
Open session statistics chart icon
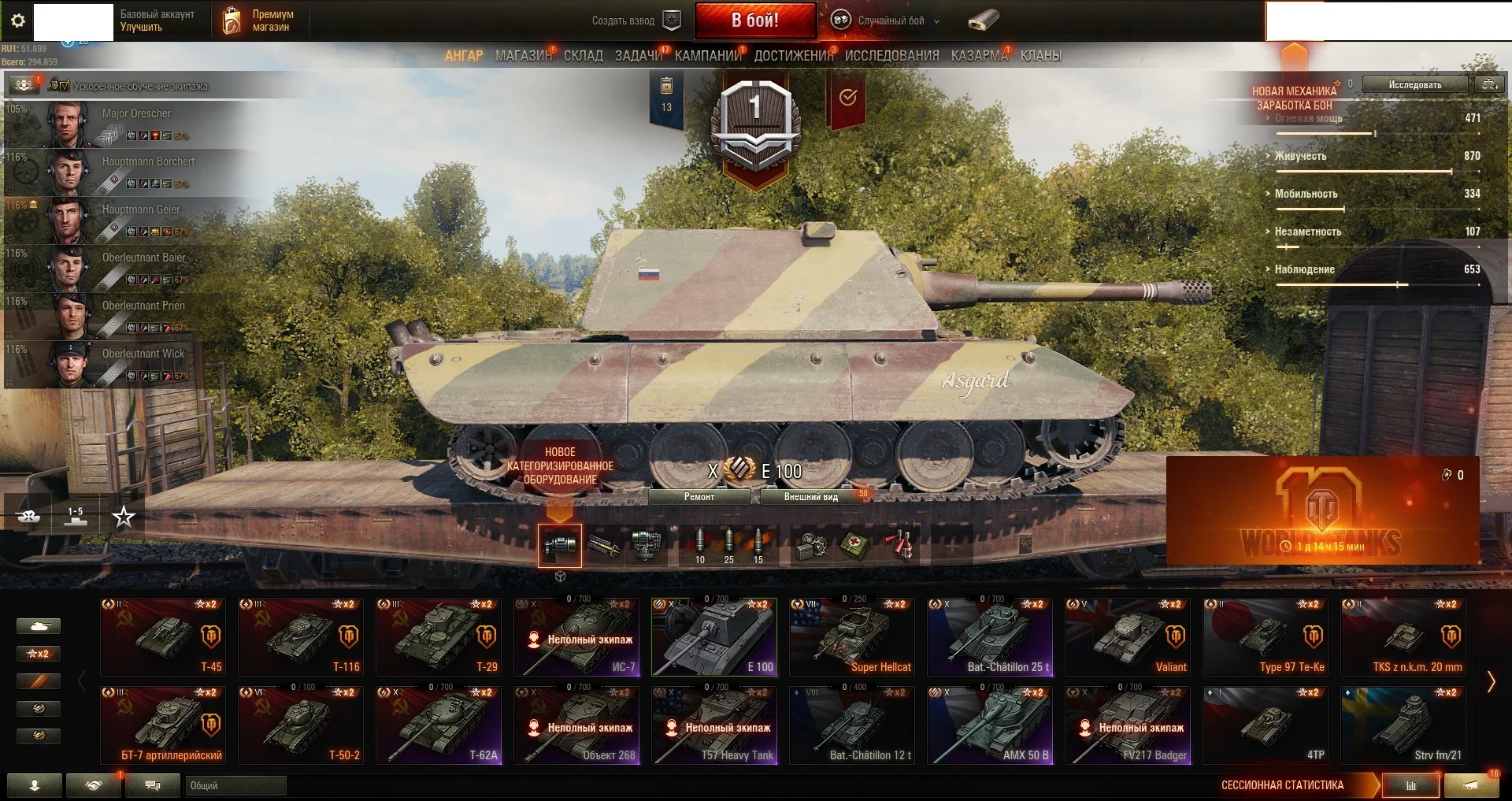(1411, 785)
